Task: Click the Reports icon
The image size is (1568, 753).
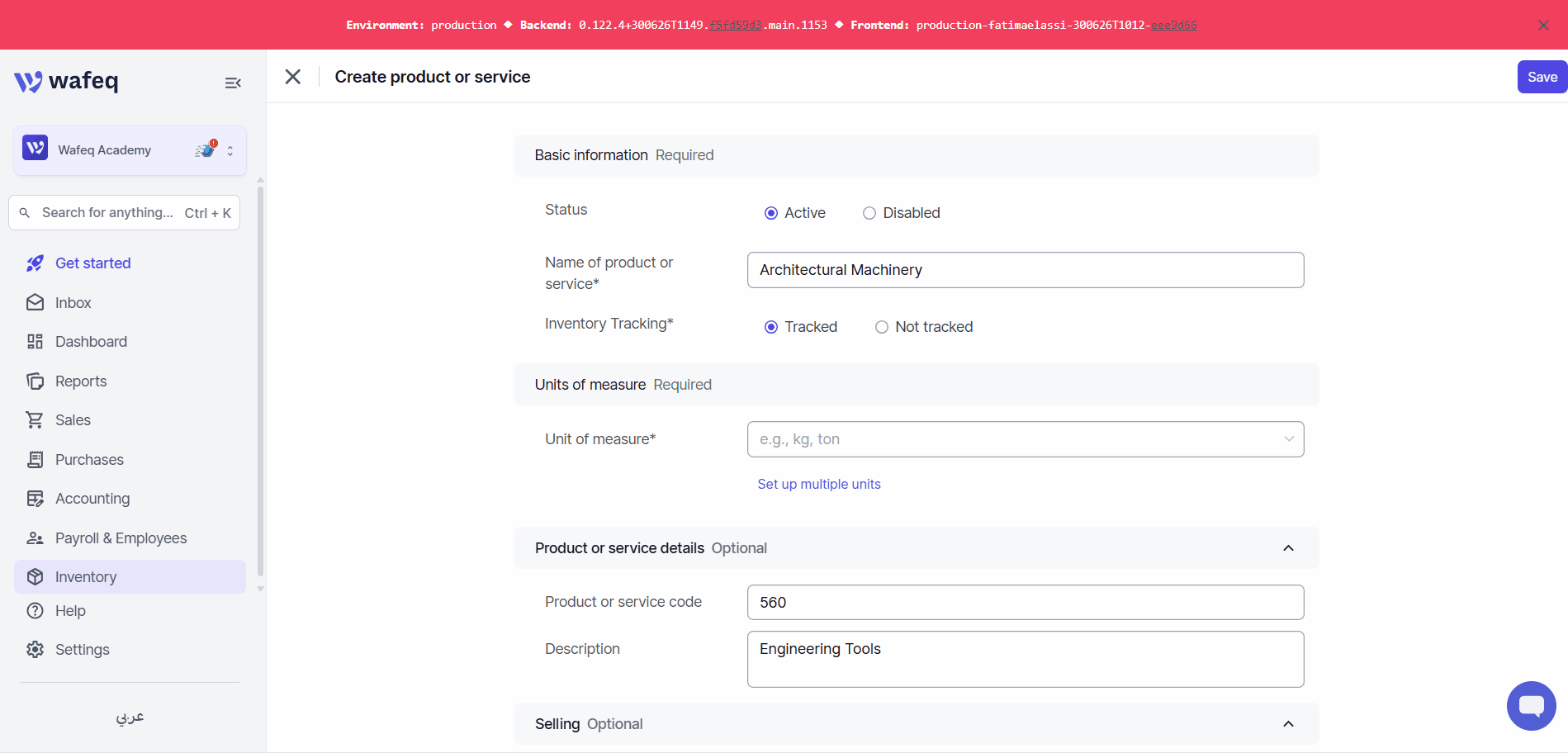Action: coord(35,381)
